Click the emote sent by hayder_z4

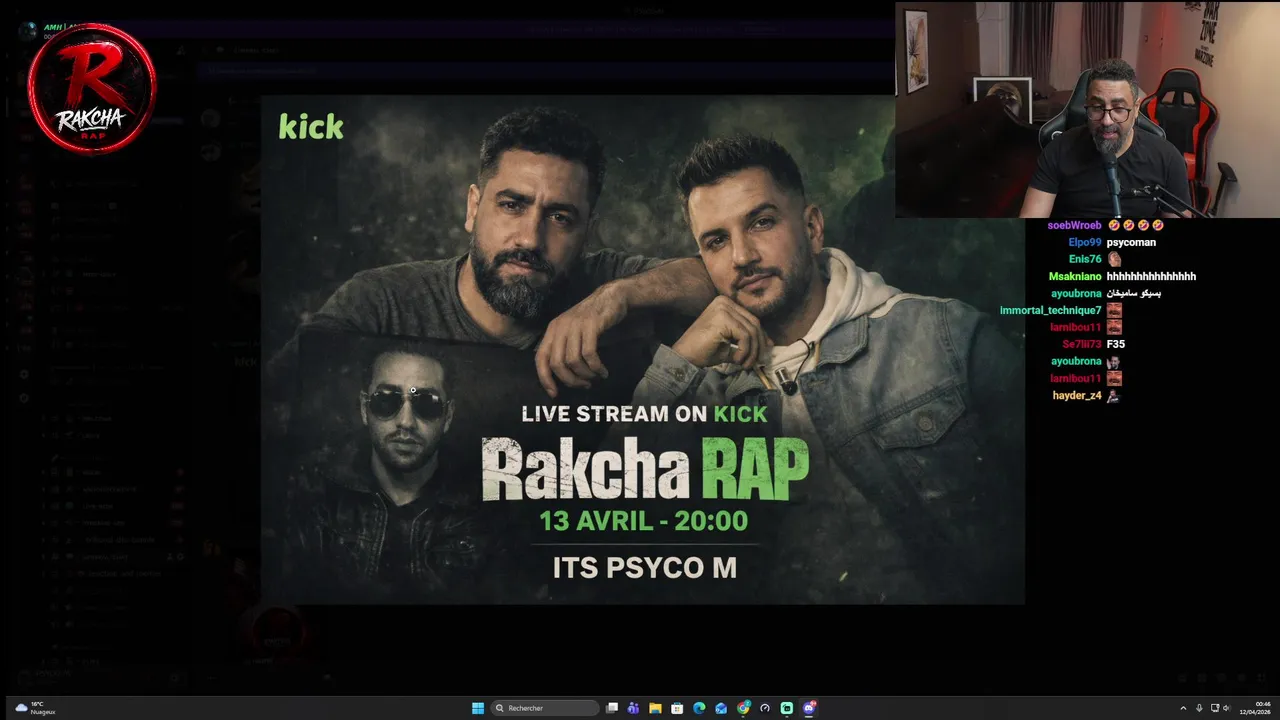[x=1113, y=396]
